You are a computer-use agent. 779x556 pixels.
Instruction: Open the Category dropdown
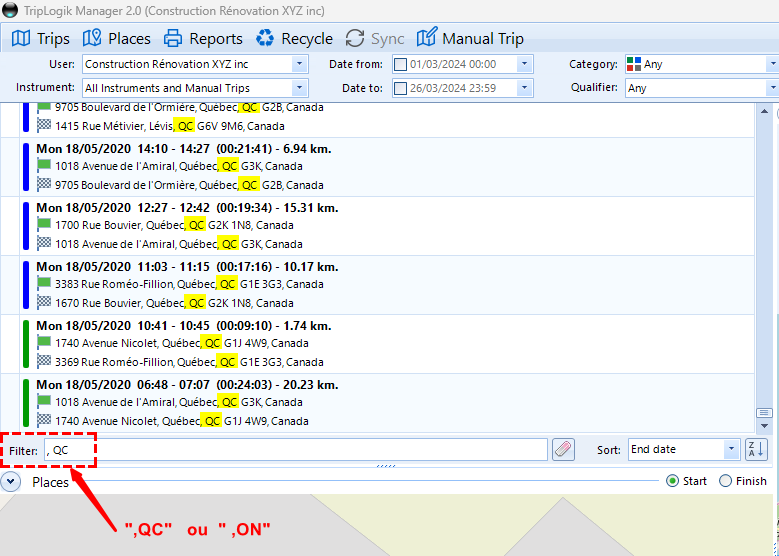tap(773, 64)
